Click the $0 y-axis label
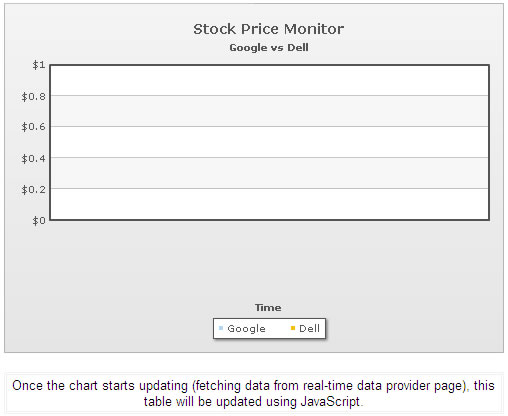Viewport: 508px width, 416px height. pos(39,220)
